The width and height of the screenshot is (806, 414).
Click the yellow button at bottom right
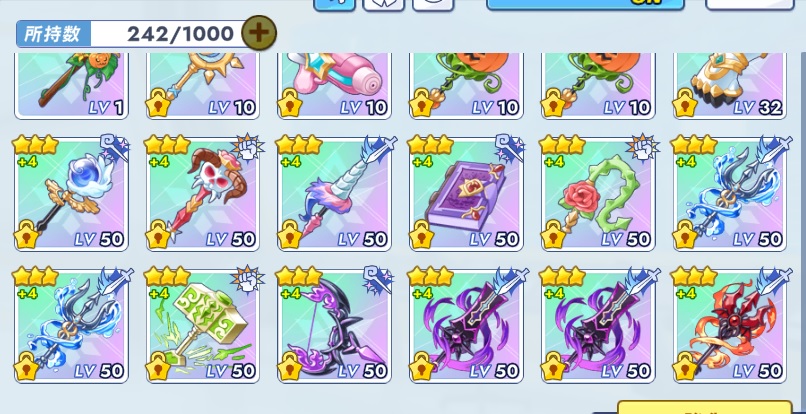[704, 407]
